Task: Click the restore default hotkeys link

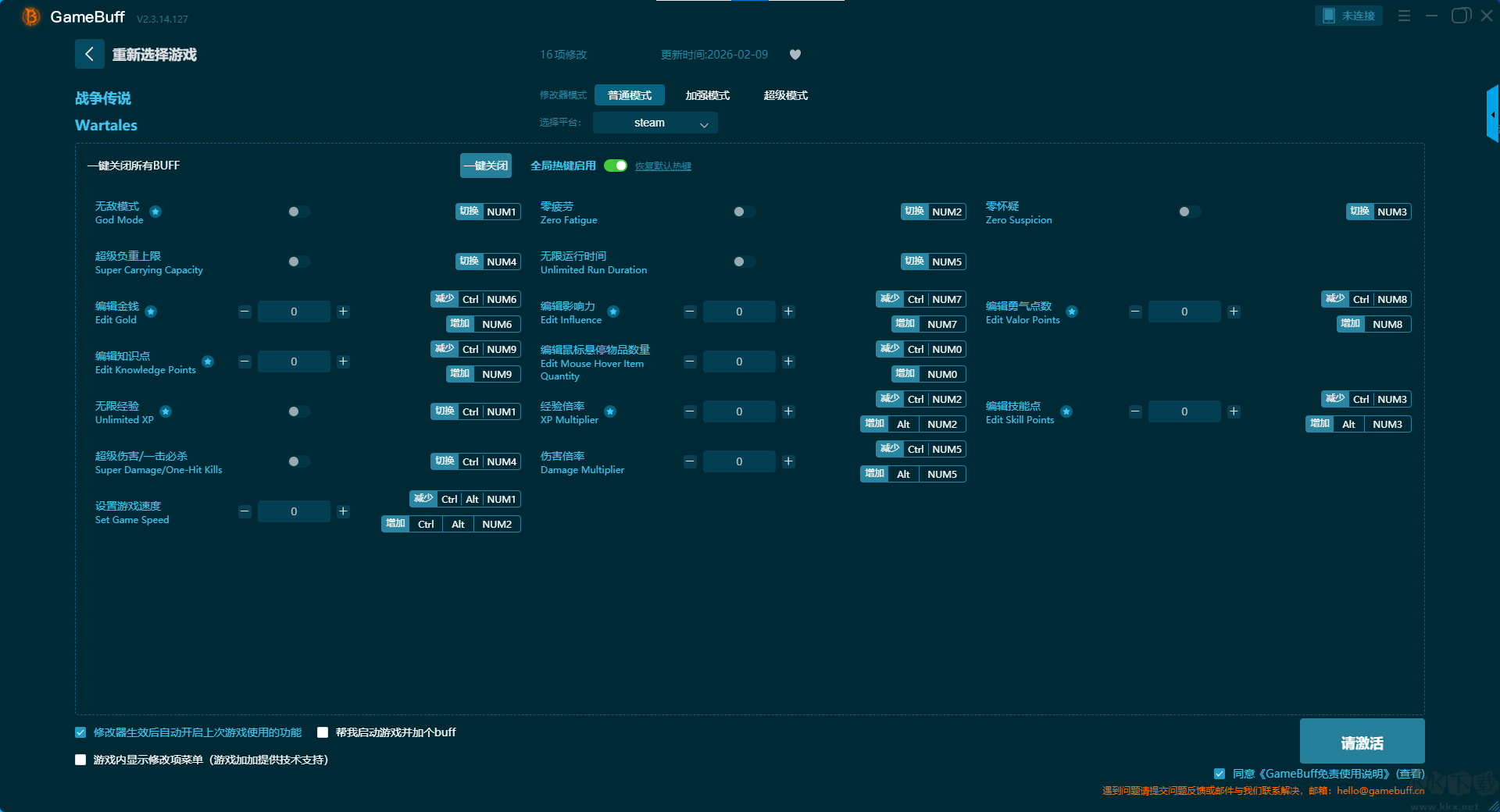Action: (663, 166)
